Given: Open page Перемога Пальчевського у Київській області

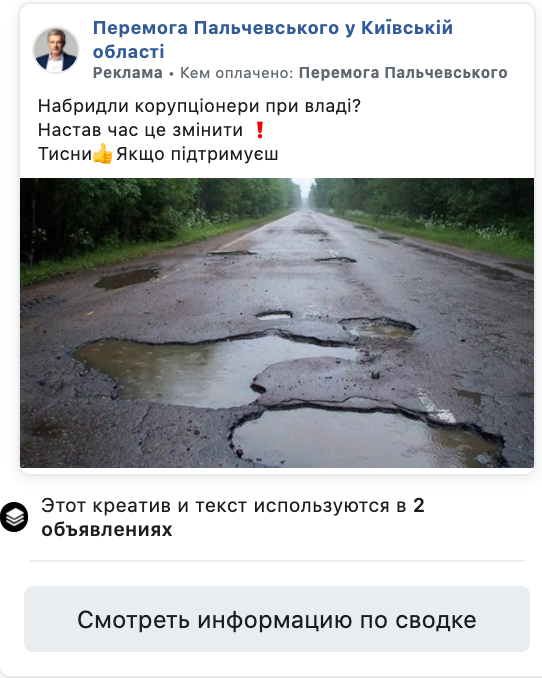Looking at the screenshot, I should pyautogui.click(x=273, y=39).
